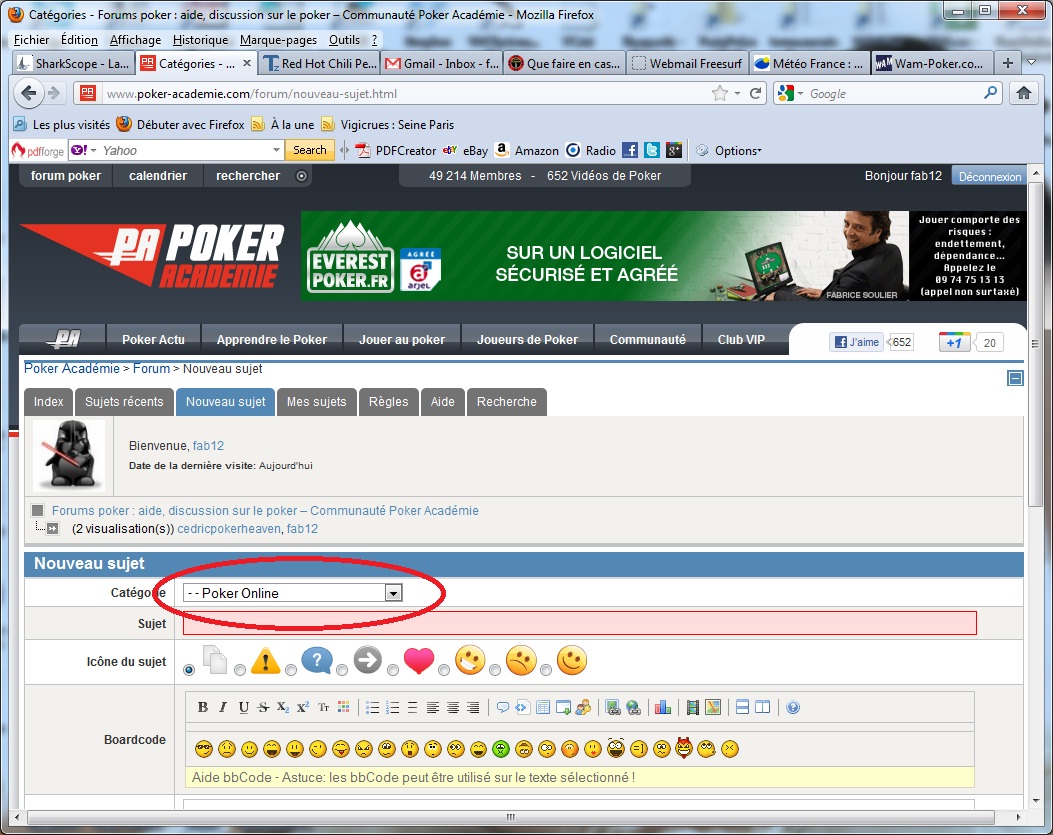Select the grey arrow topic icon radio
Screen dimensions: 1053x835
pos(342,670)
